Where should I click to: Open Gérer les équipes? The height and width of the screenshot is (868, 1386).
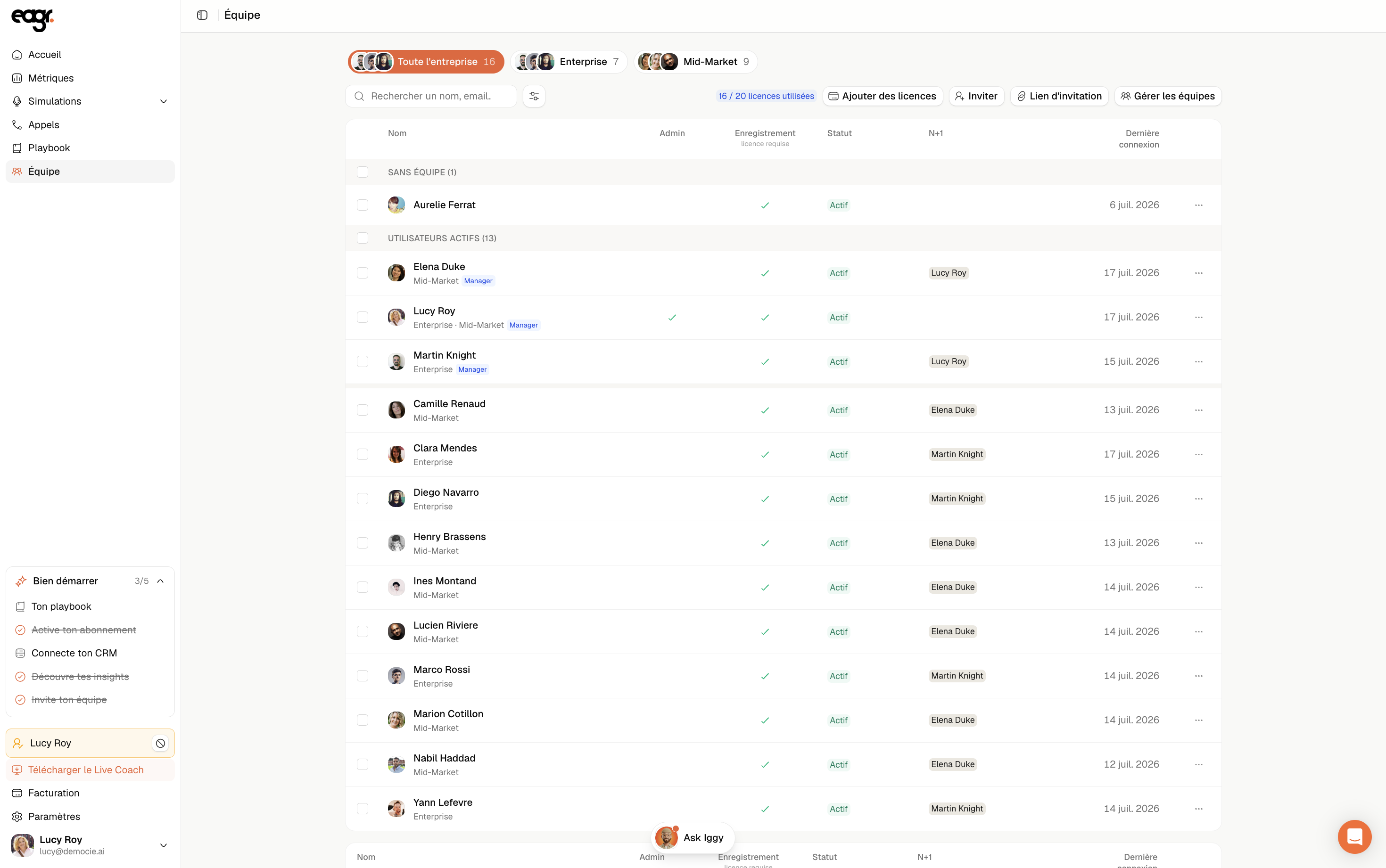click(1168, 96)
